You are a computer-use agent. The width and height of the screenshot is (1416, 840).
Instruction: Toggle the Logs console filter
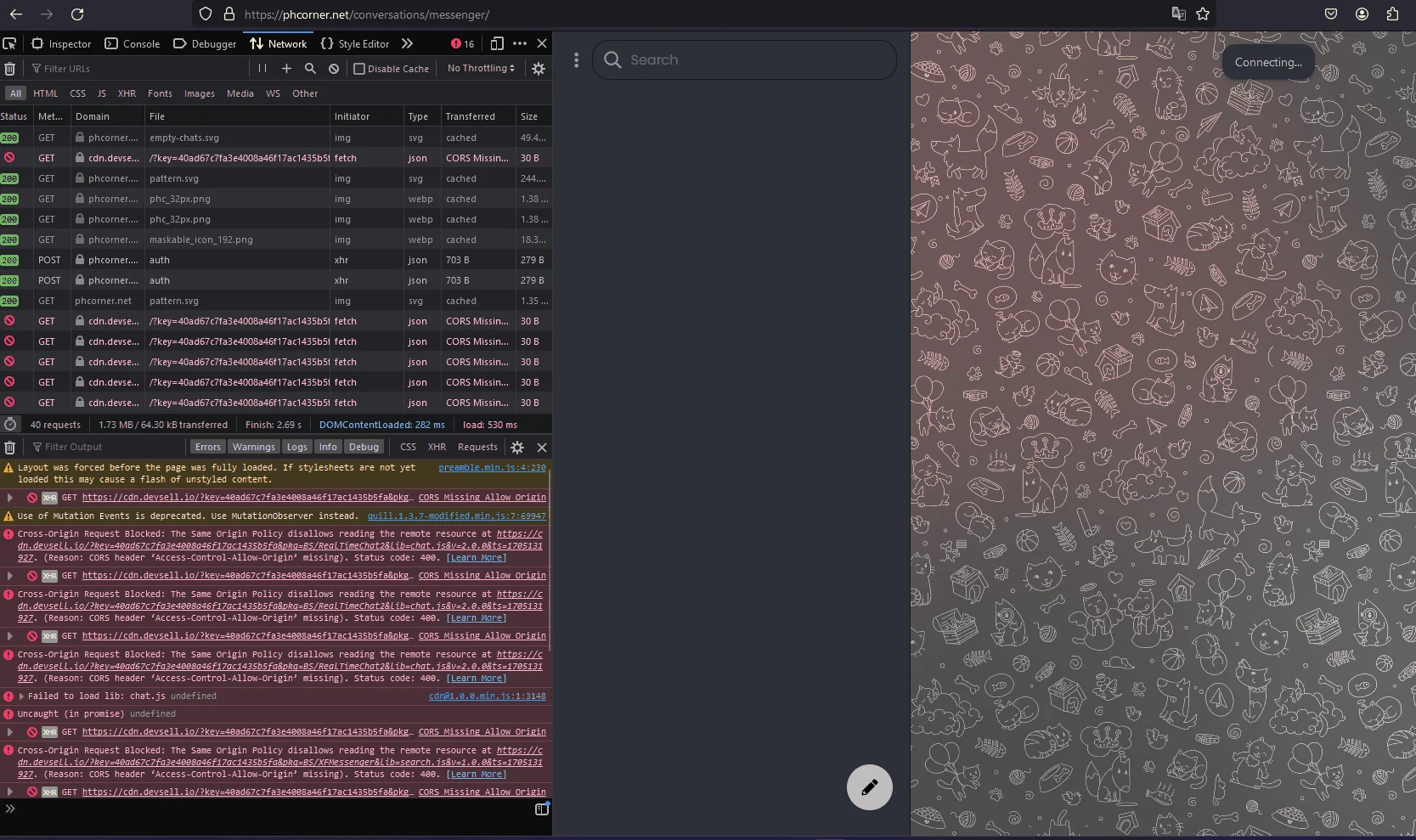tap(297, 447)
